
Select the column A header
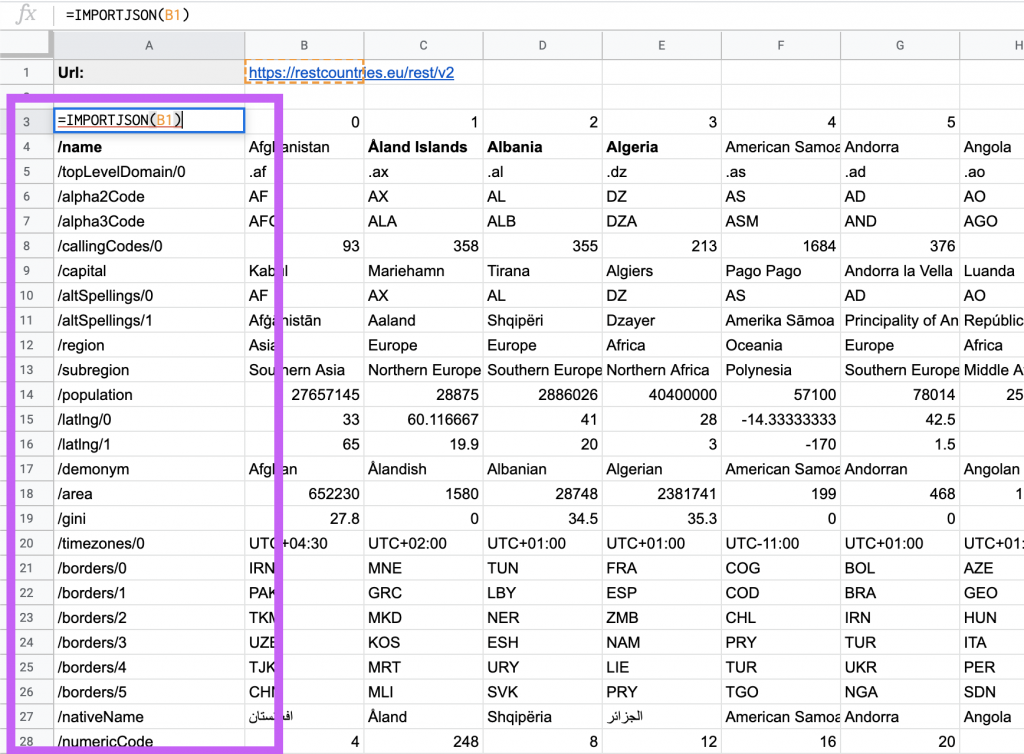tap(149, 44)
